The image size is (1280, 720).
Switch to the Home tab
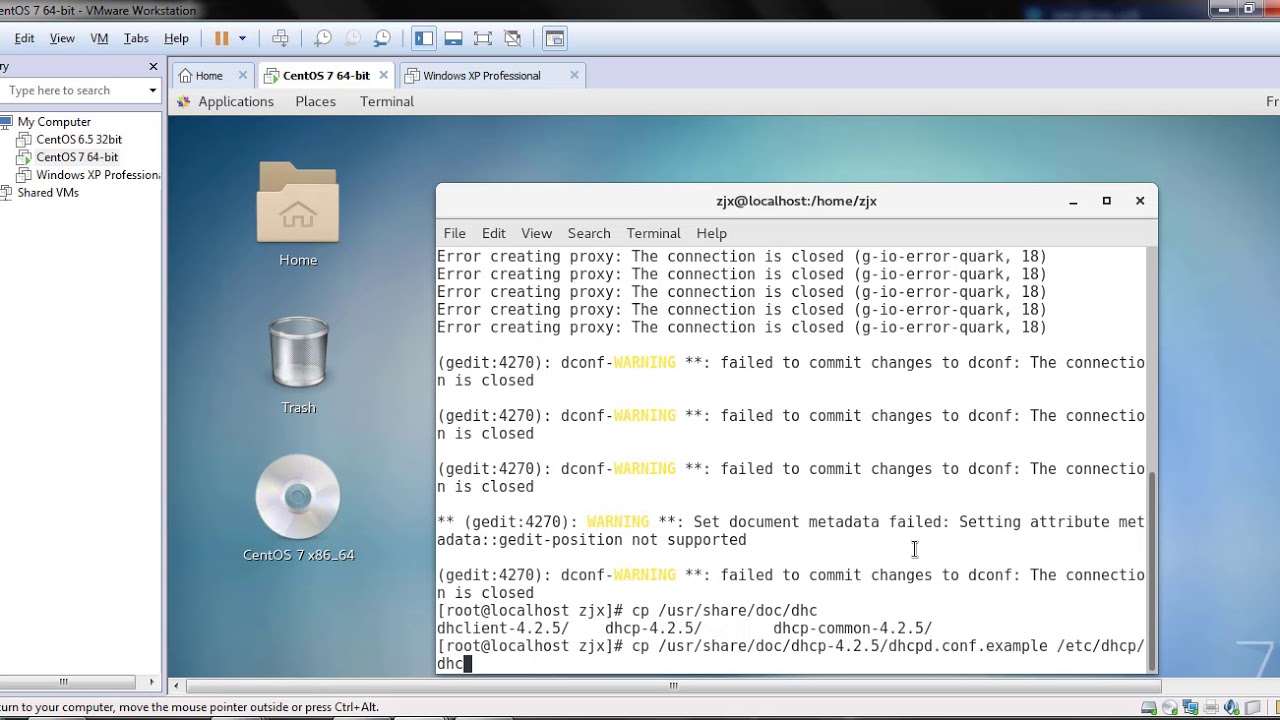pos(209,75)
